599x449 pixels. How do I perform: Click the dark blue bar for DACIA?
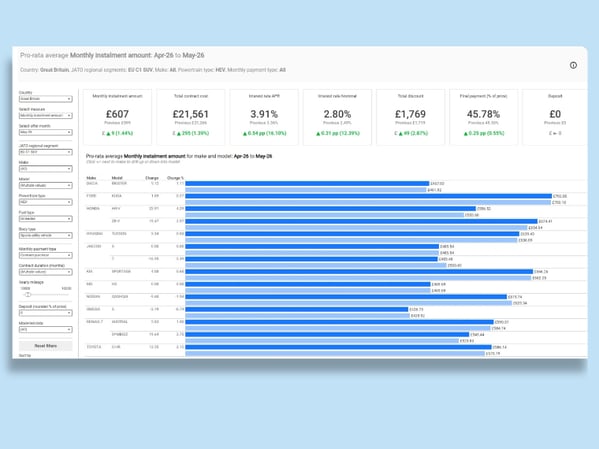point(308,183)
